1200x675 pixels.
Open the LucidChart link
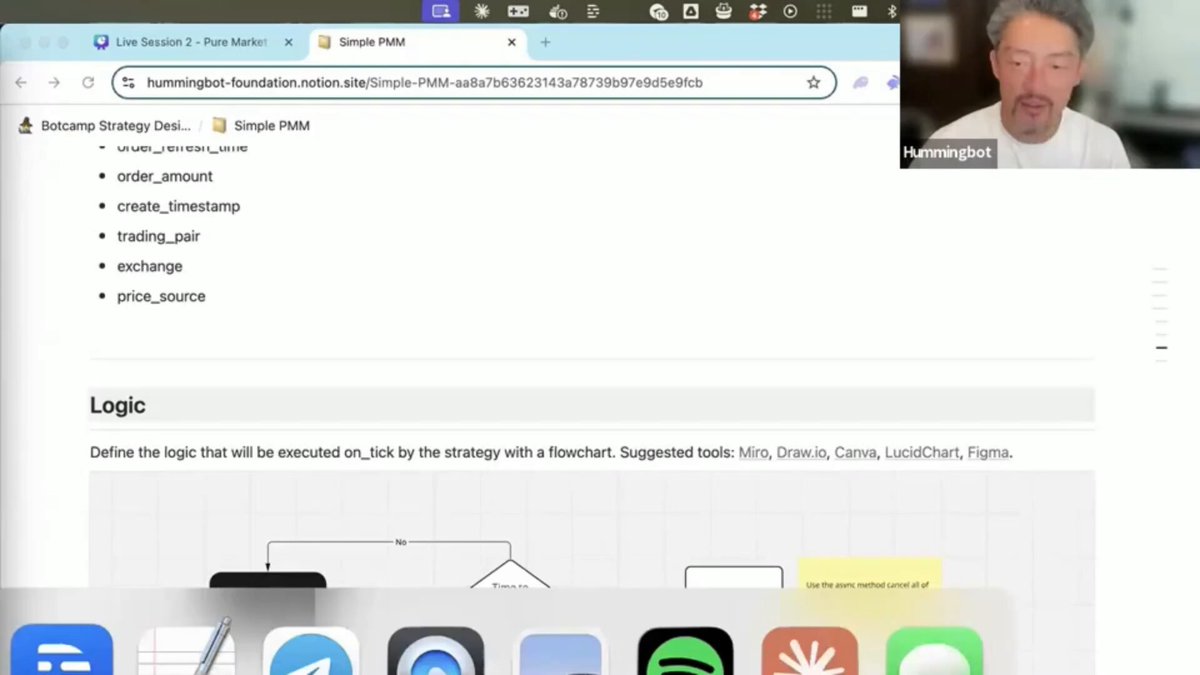[922, 452]
